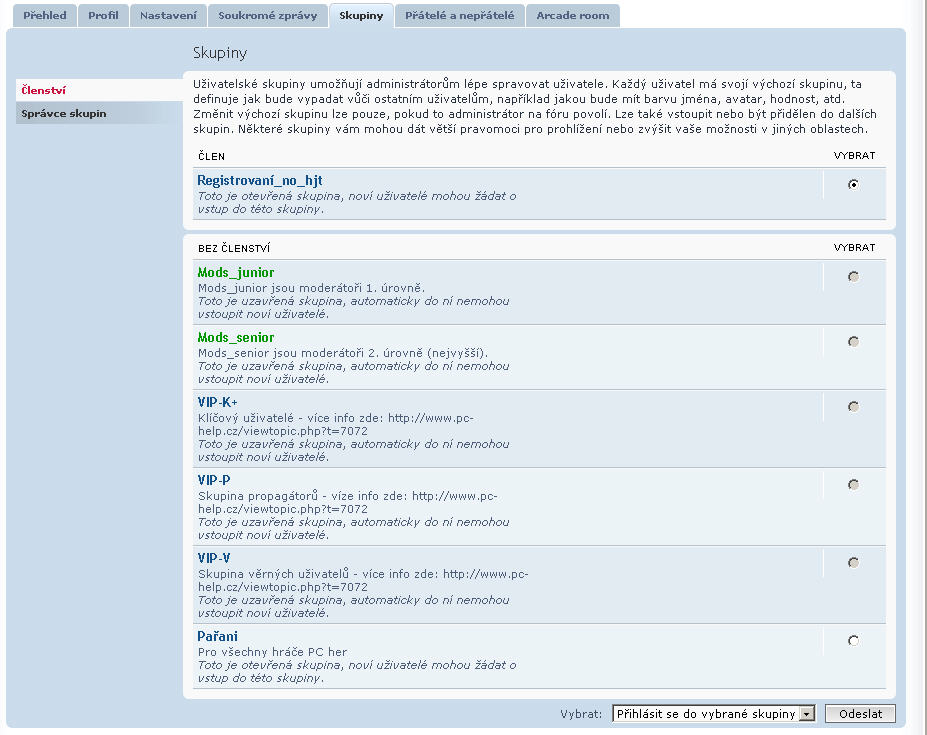Click the Skupiny page heading
The width and height of the screenshot is (927, 735).
(220, 53)
